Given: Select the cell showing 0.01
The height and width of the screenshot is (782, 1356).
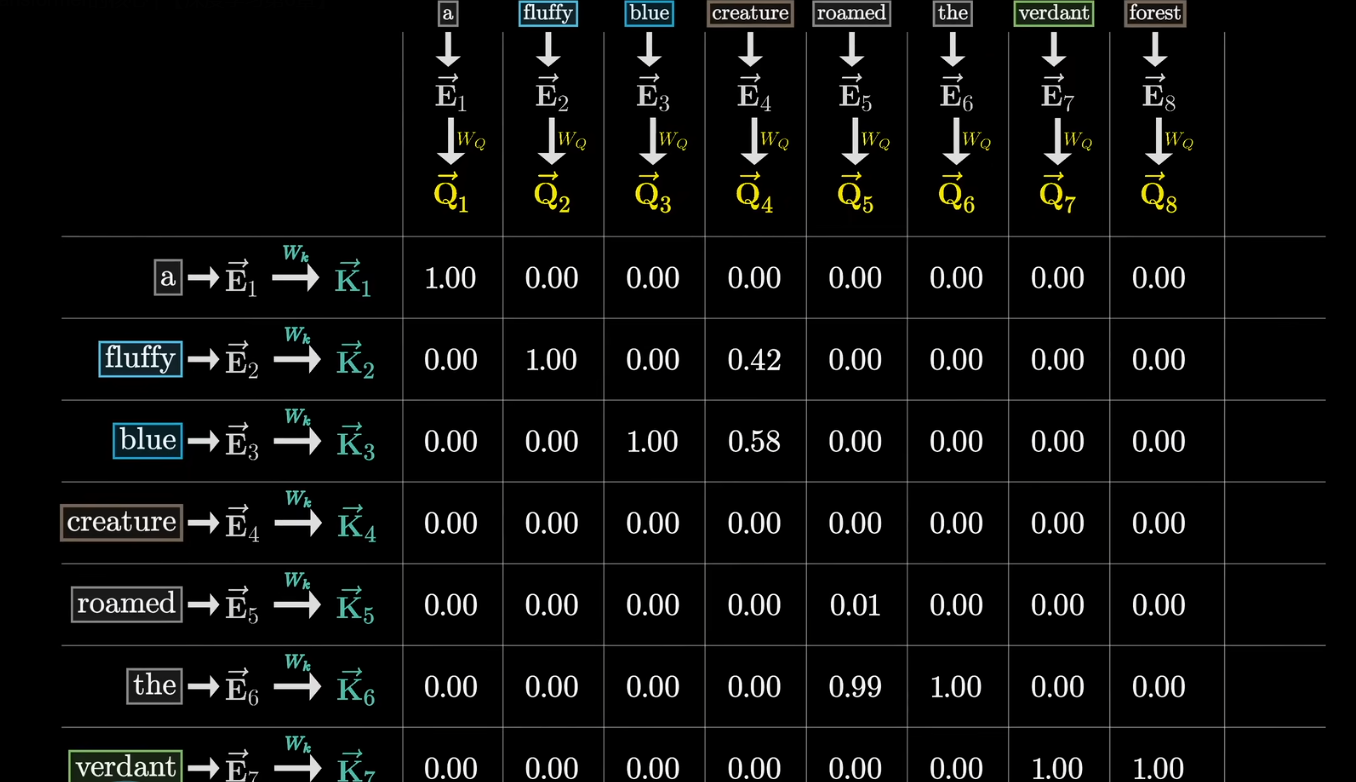Looking at the screenshot, I should (855, 605).
